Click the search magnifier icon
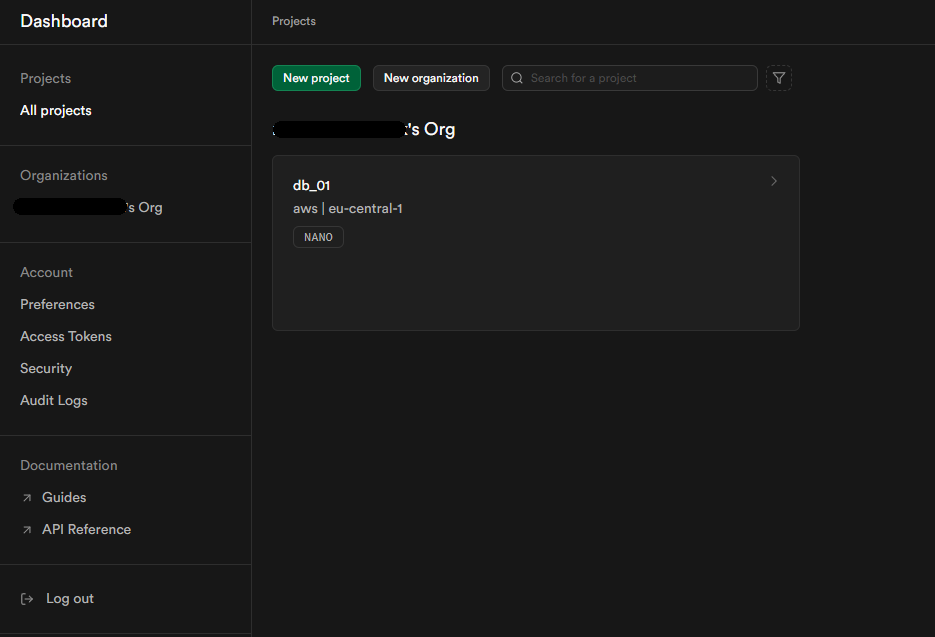 pos(517,78)
